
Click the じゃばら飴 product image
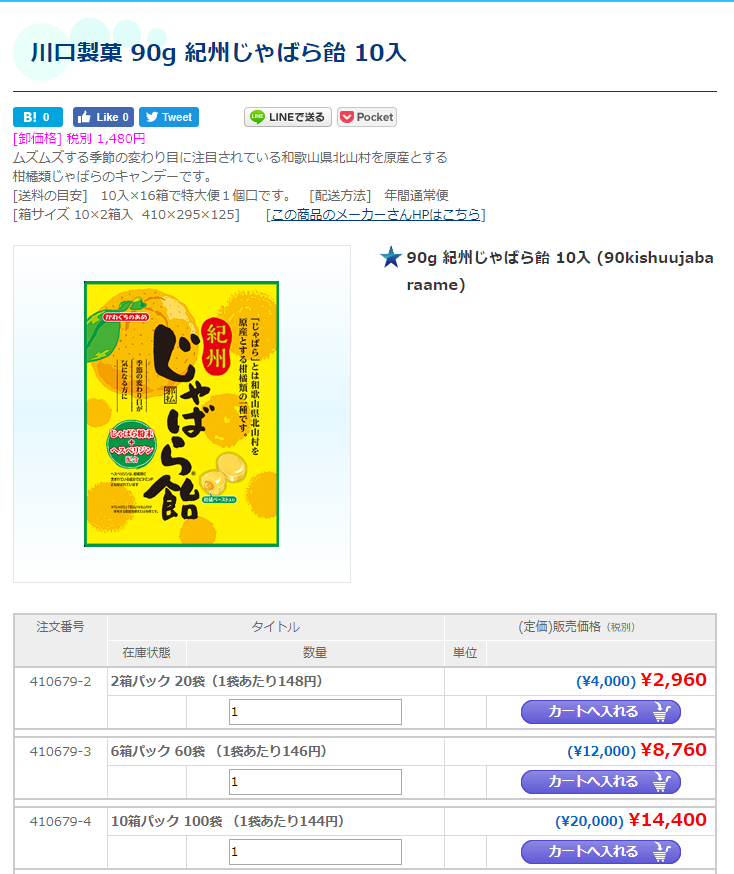[181, 414]
